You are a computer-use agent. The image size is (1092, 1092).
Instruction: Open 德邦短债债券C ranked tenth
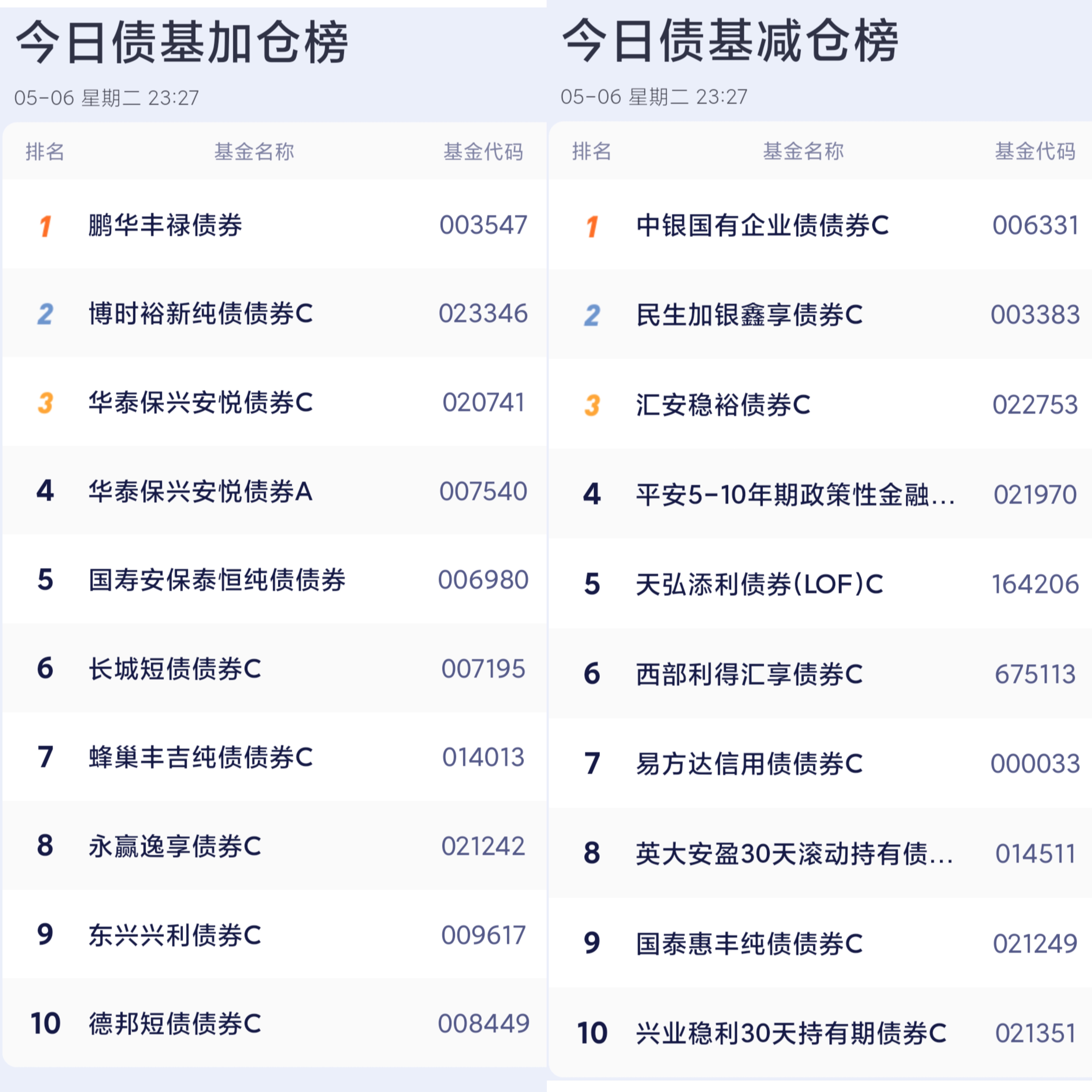[175, 1023]
